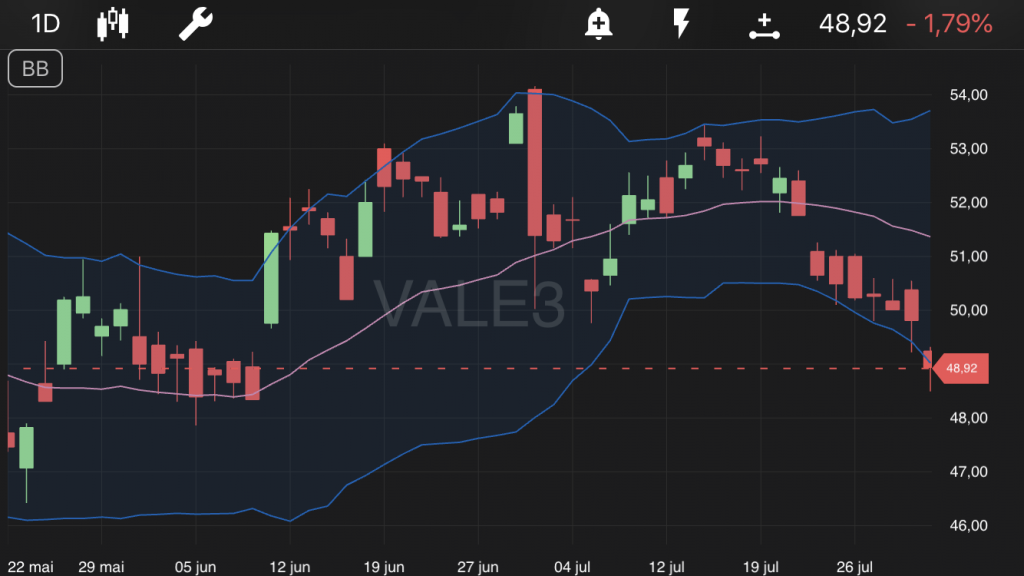Tap the 53,00 price axis label

point(968,149)
